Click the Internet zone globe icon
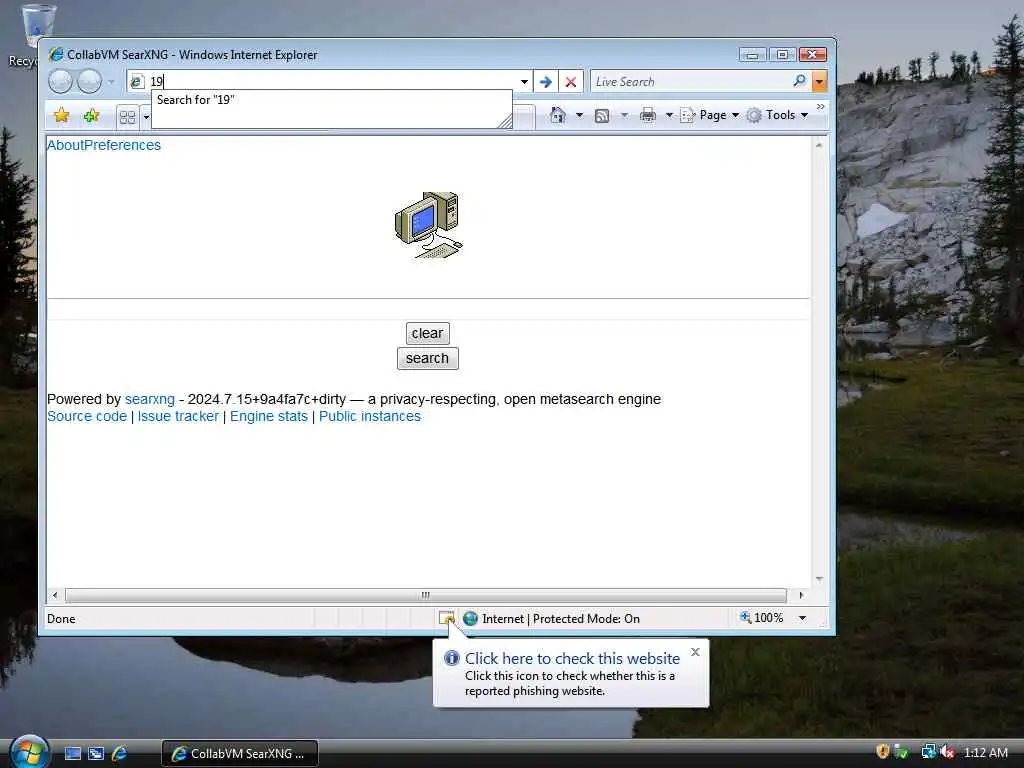The height and width of the screenshot is (768, 1024). click(x=470, y=618)
